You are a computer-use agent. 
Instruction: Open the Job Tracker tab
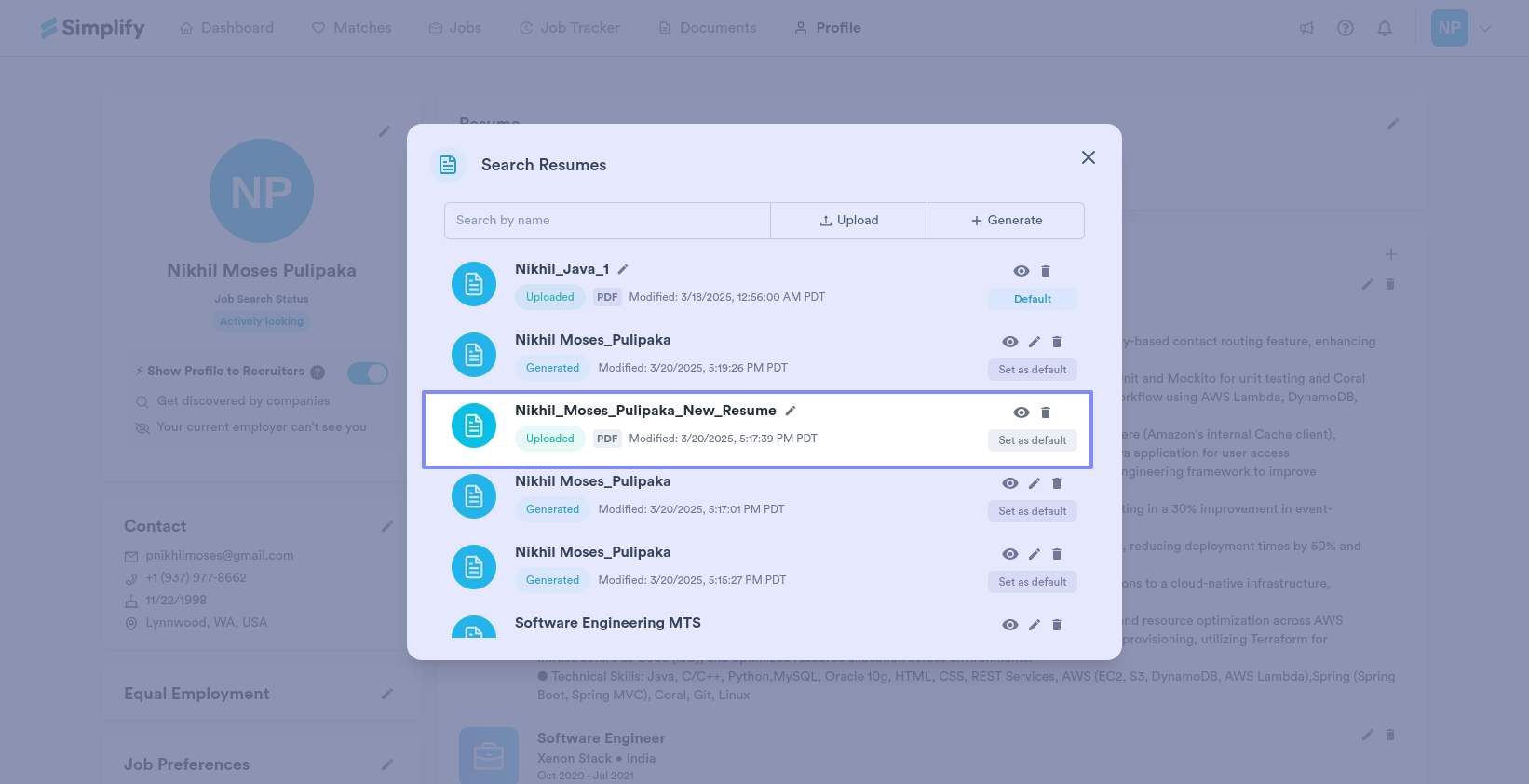click(569, 28)
